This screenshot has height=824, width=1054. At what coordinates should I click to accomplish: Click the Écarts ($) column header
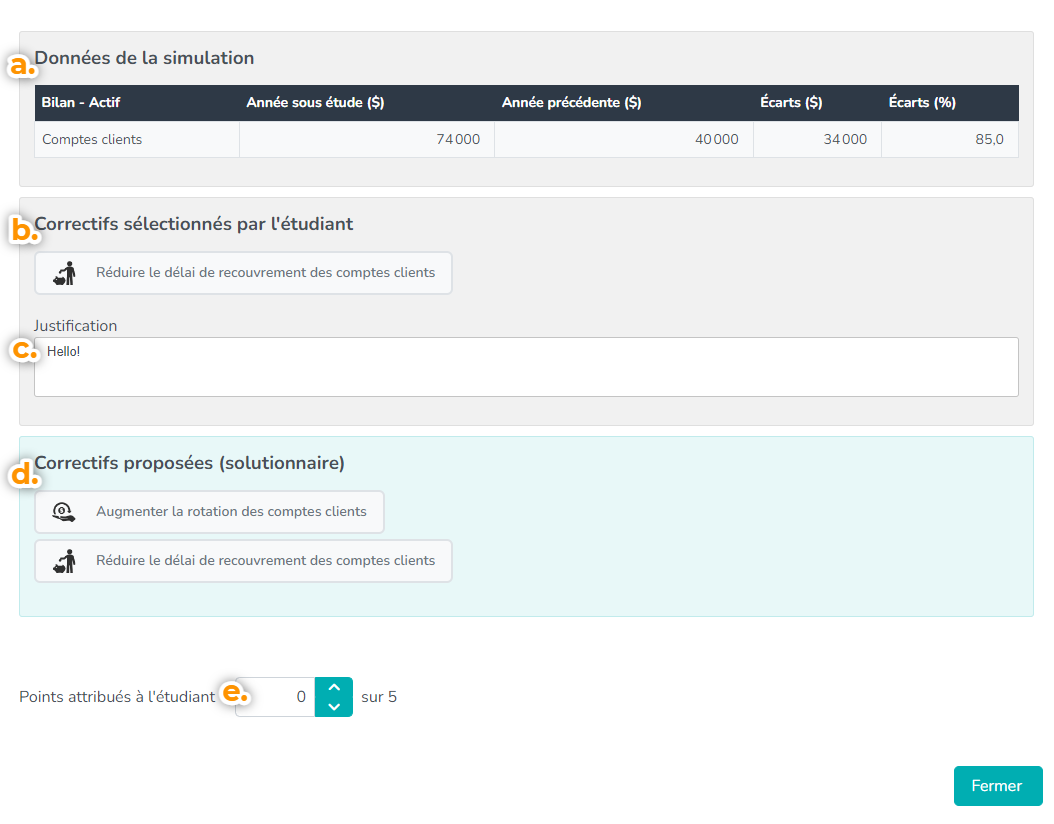(791, 102)
